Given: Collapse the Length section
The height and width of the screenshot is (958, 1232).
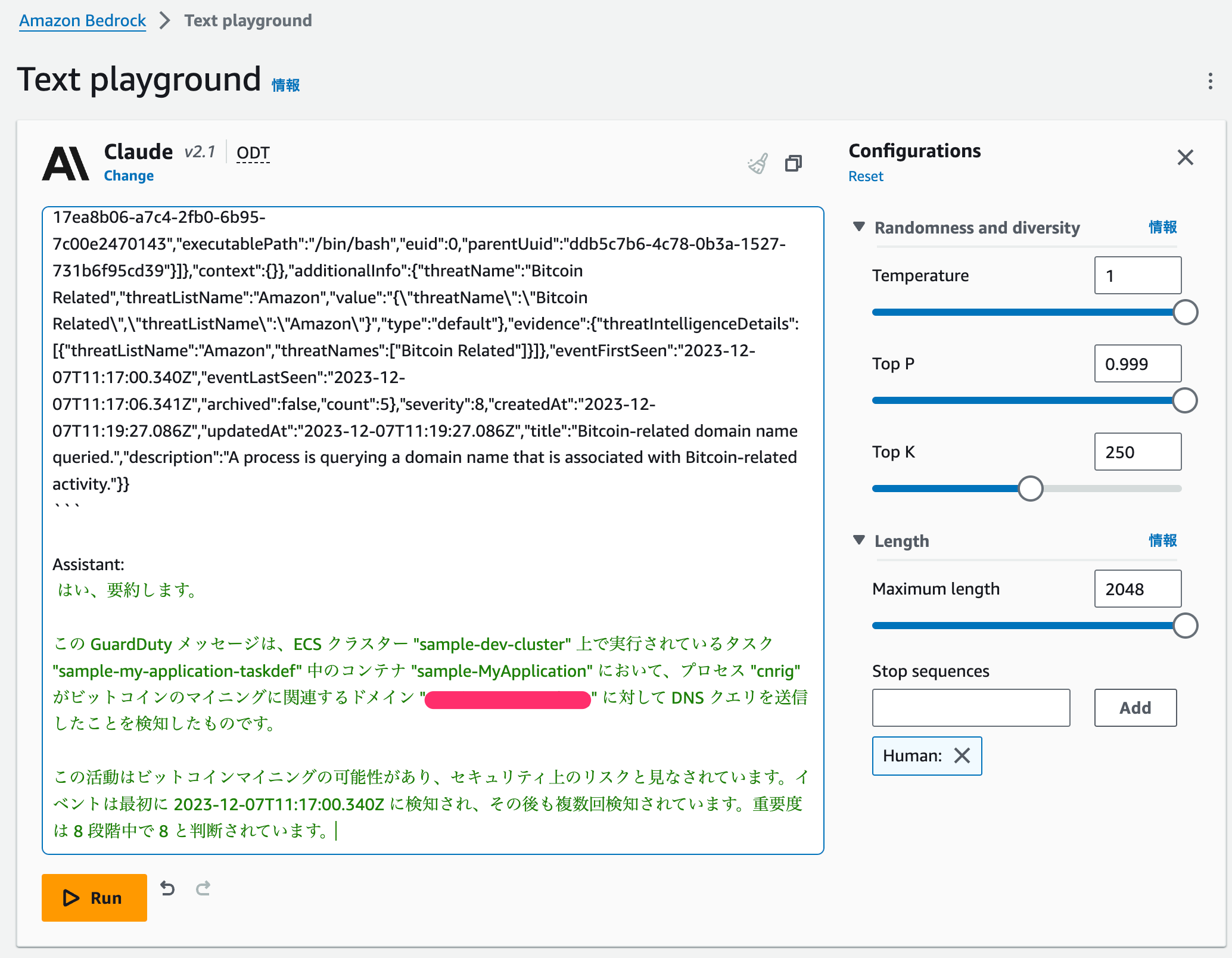Looking at the screenshot, I should tap(858, 540).
